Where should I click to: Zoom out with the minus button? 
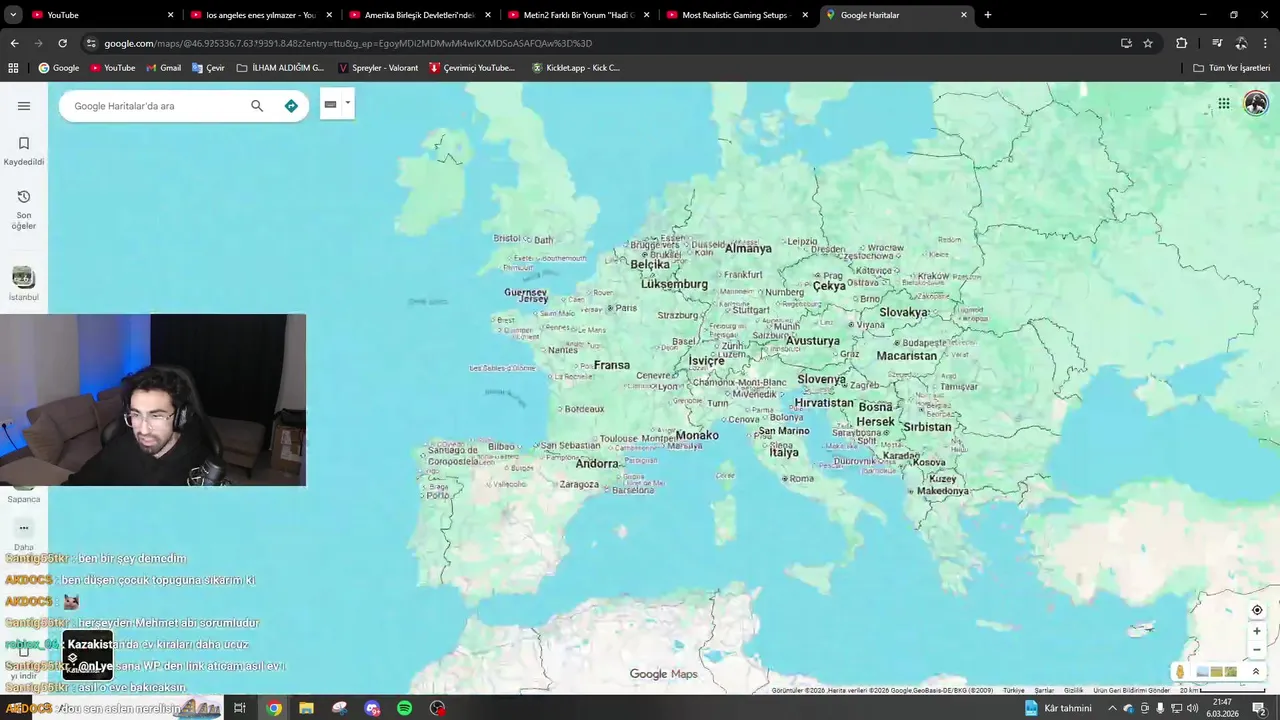(x=1257, y=649)
